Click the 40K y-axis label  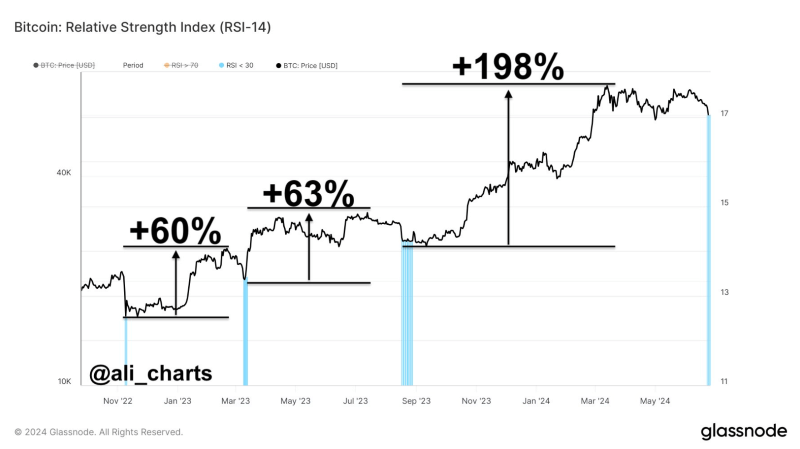pyautogui.click(x=64, y=172)
